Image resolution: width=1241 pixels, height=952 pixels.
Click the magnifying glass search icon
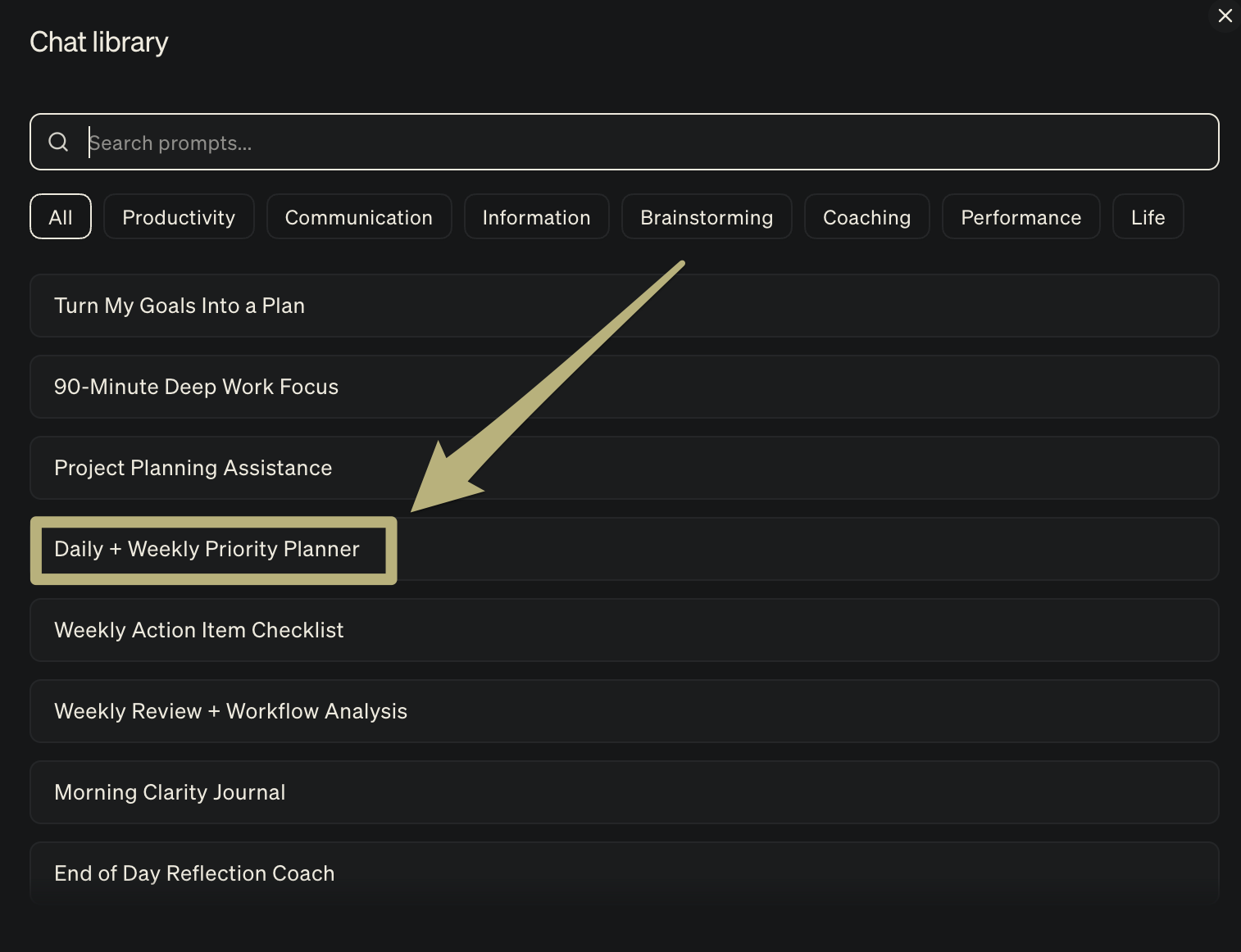coord(58,142)
